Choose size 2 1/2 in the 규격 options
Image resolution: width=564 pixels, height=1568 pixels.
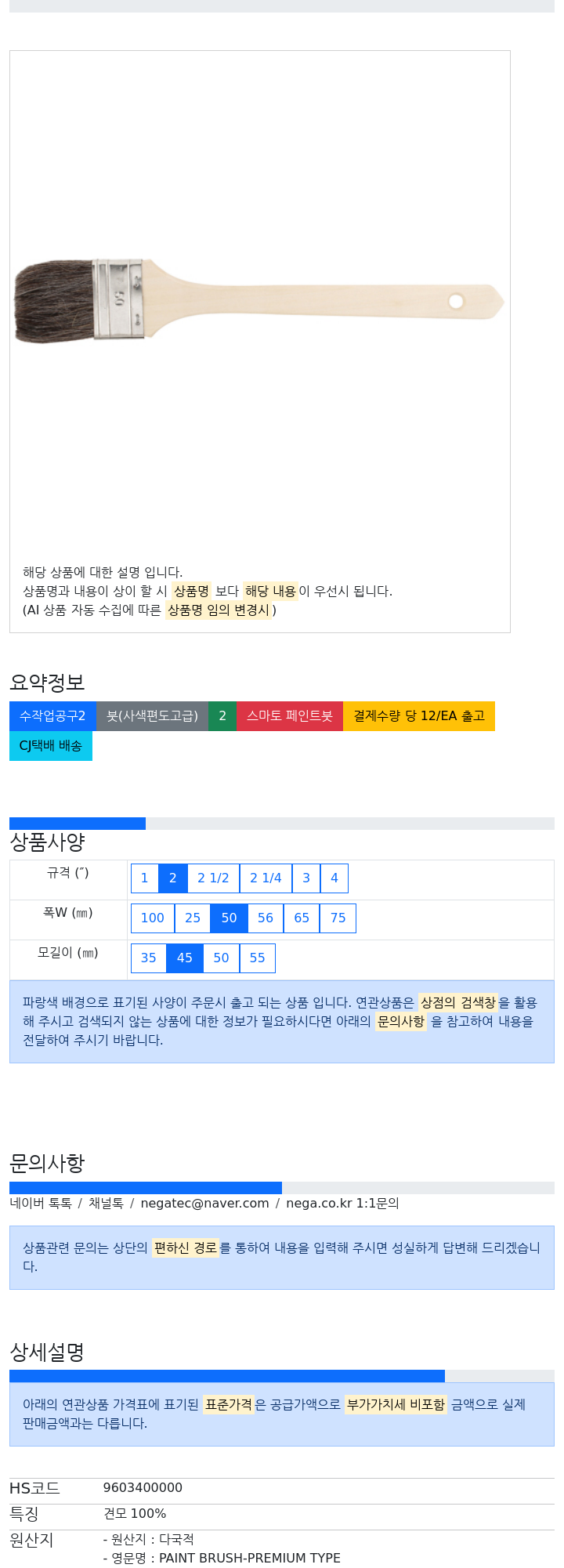pos(213,878)
